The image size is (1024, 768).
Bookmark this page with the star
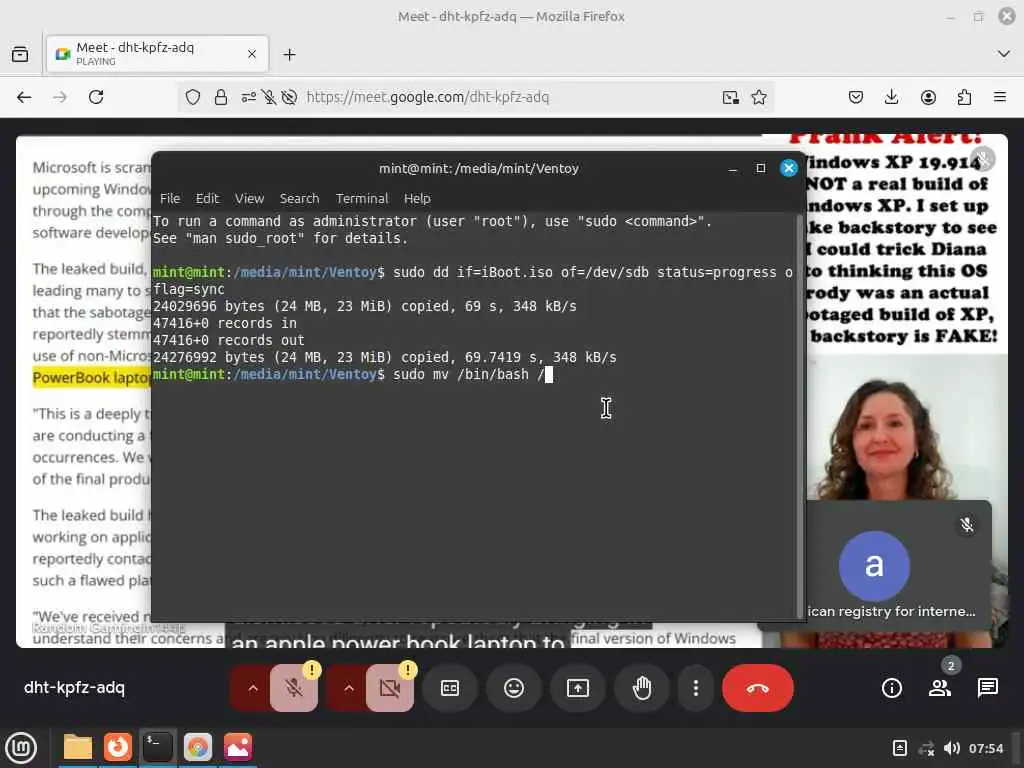click(x=759, y=97)
